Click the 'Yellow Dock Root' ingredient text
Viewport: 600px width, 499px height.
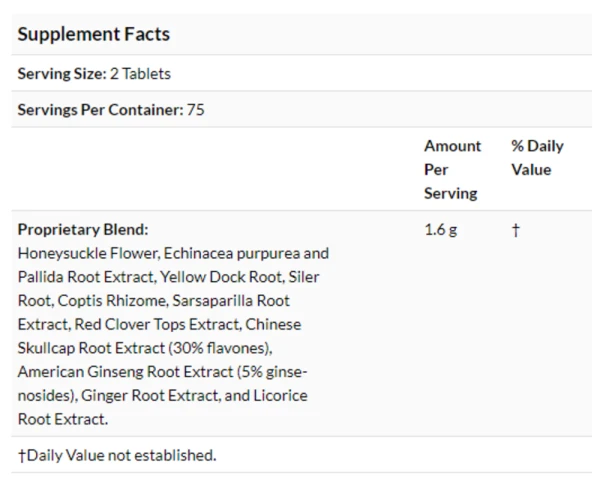[x=222, y=277]
